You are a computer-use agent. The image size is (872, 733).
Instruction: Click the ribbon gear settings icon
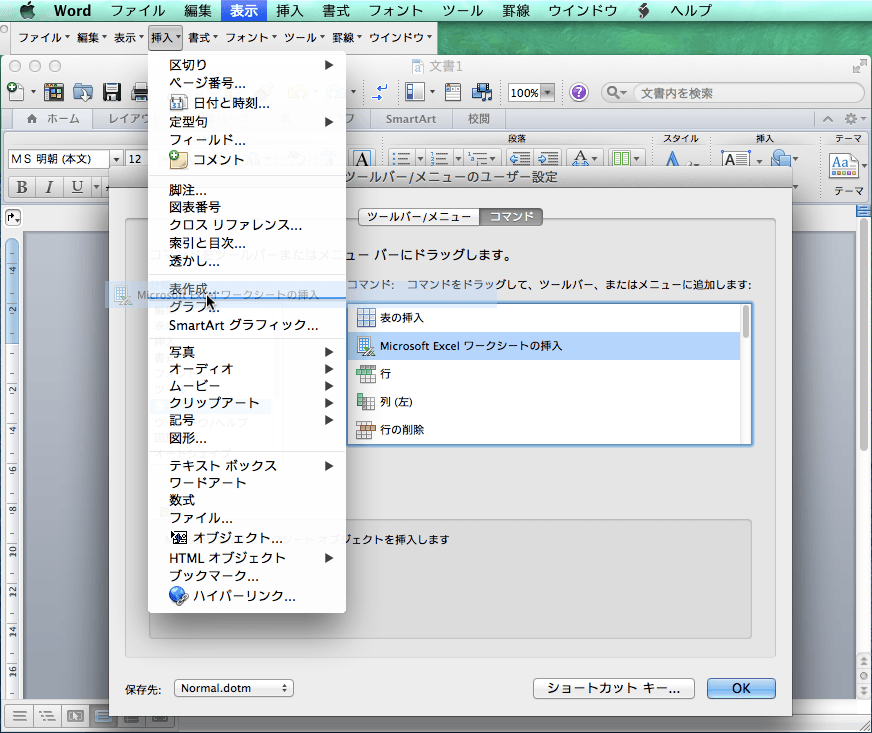point(851,118)
